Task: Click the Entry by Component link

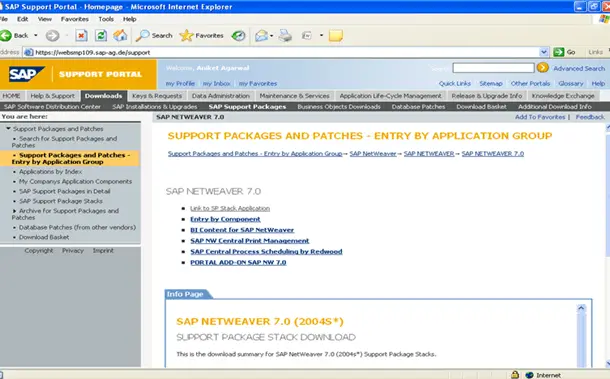Action: click(225, 219)
